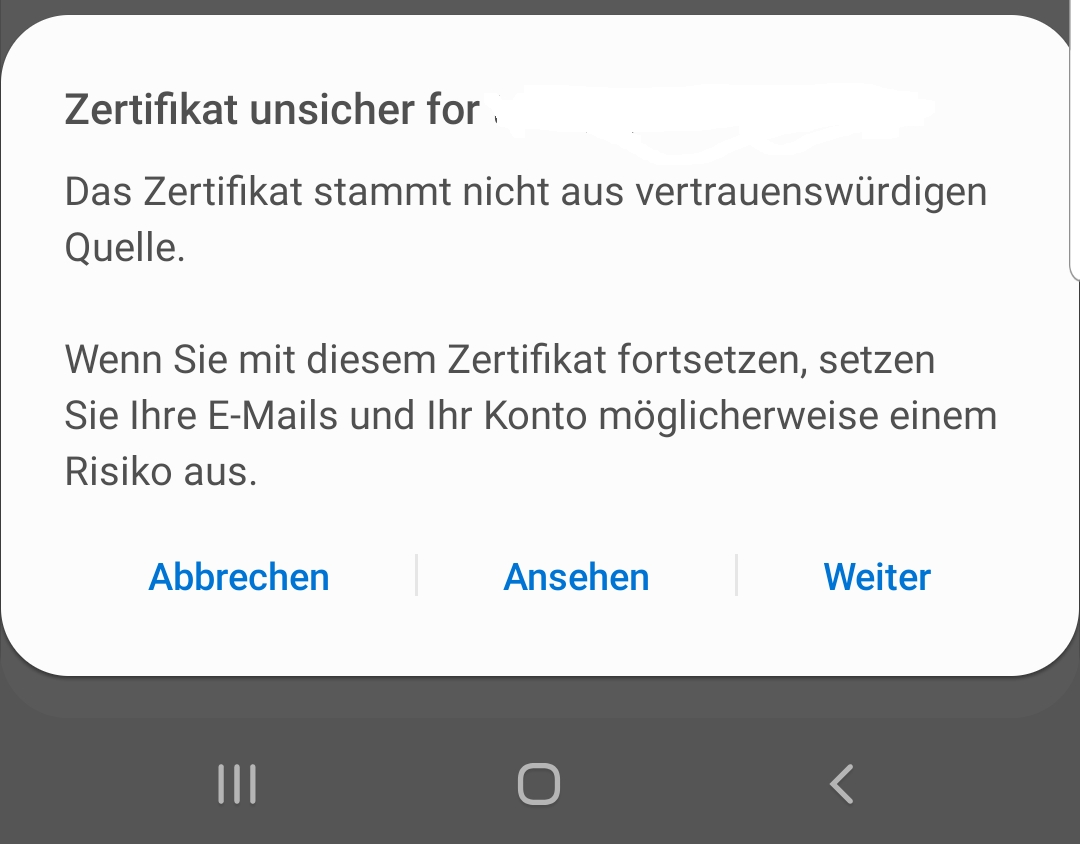Tap the Abbrechen button
The height and width of the screenshot is (844, 1080).
(x=238, y=577)
